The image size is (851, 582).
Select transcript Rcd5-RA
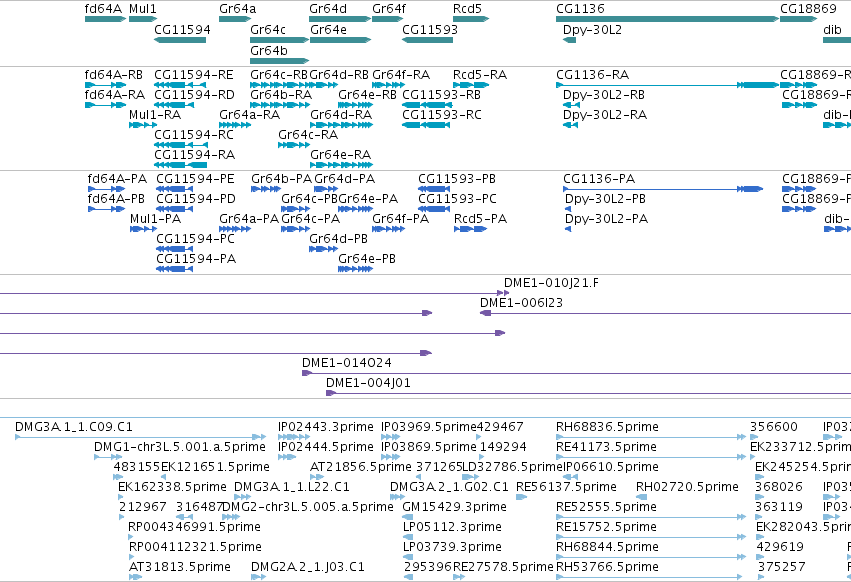pyautogui.click(x=471, y=85)
